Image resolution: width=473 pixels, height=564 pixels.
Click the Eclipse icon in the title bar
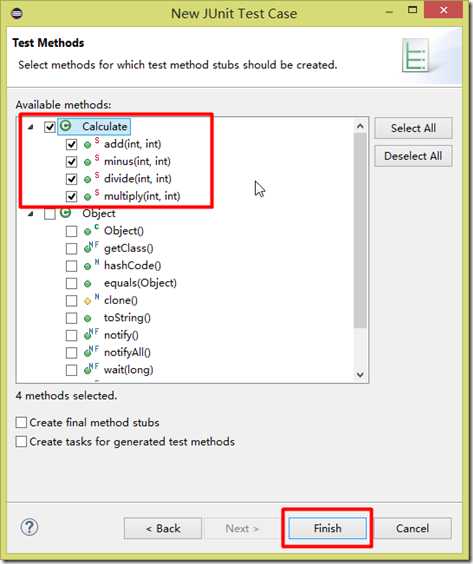click(17, 14)
